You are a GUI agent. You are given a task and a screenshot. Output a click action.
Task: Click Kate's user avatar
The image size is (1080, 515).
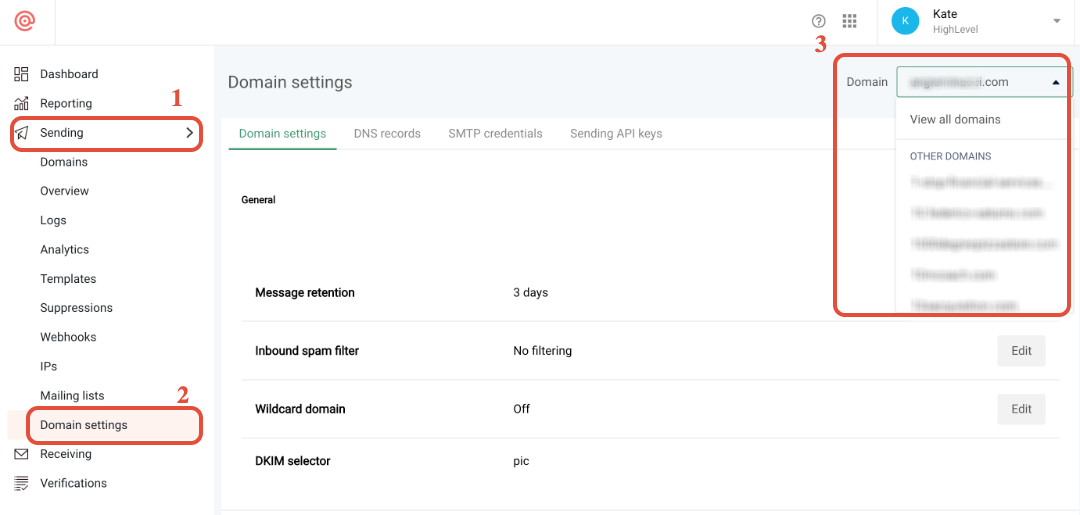click(x=905, y=21)
